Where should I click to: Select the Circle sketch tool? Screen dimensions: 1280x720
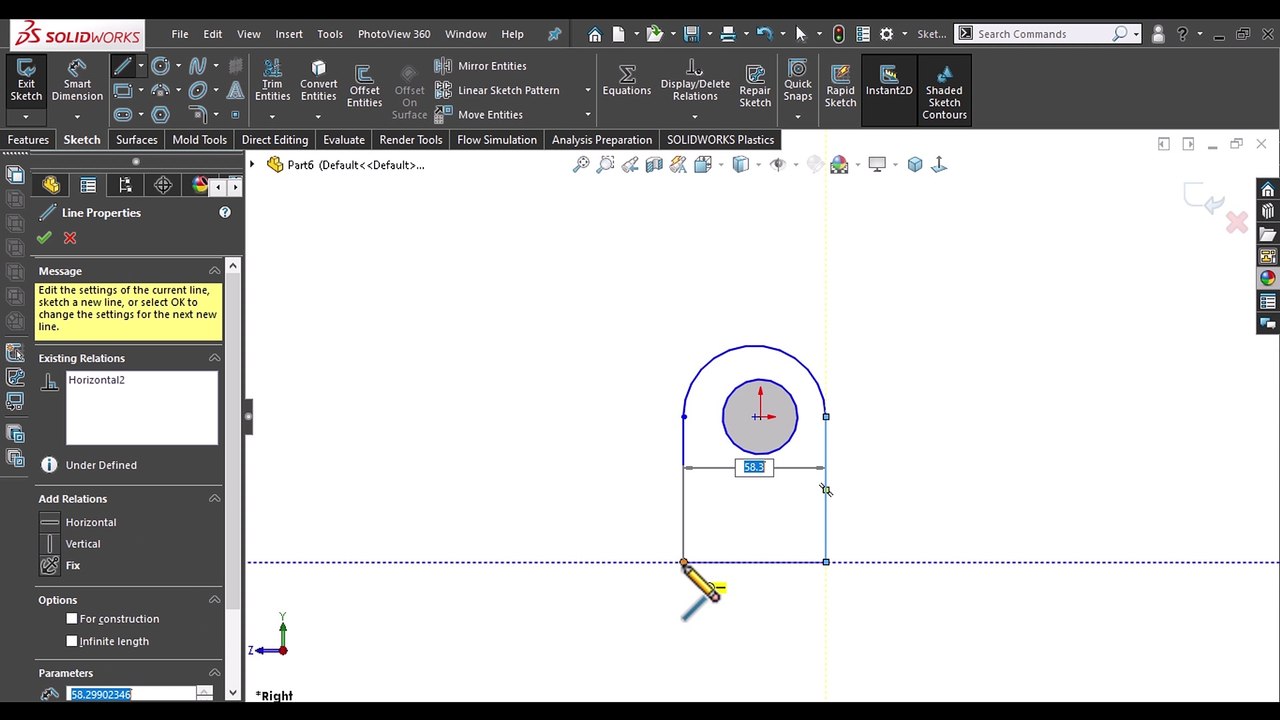tap(160, 66)
